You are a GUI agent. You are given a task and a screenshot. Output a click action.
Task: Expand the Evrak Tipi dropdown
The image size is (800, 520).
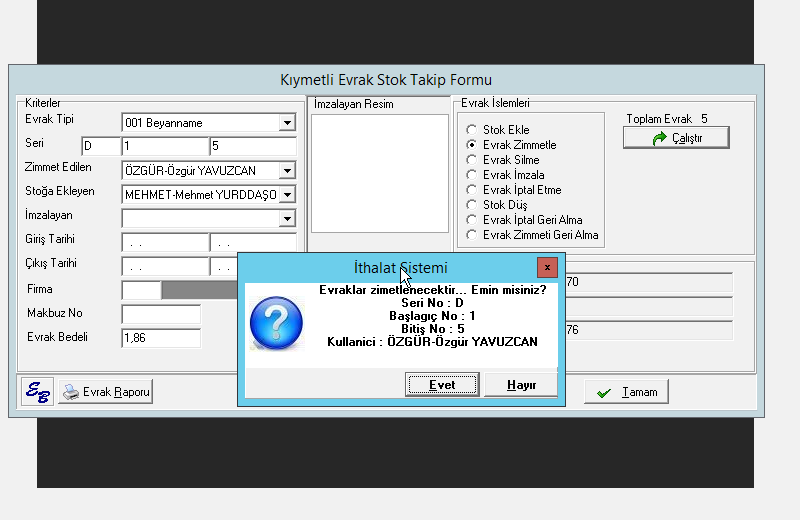[287, 123]
